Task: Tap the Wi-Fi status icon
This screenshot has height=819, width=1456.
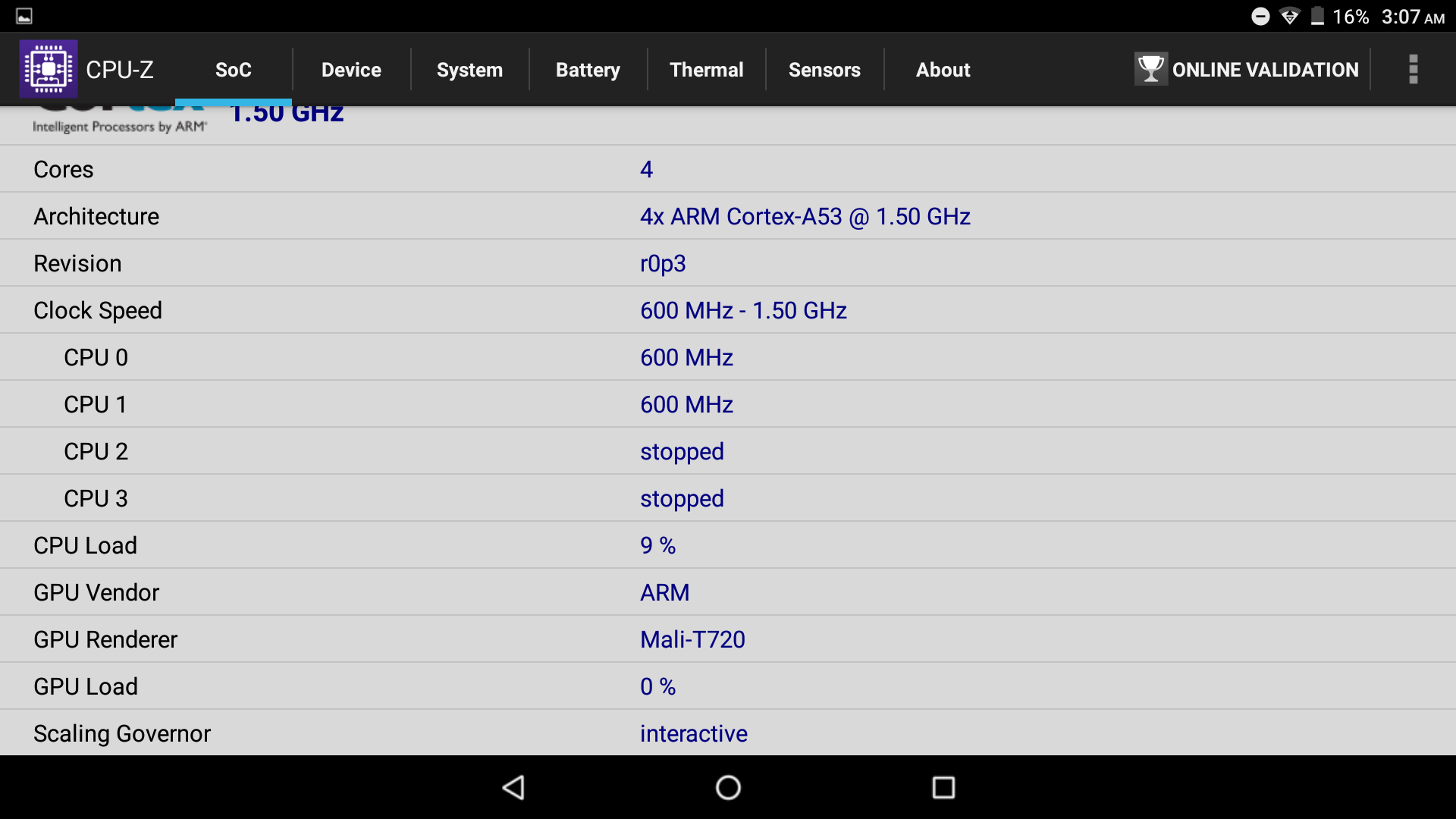Action: tap(1290, 16)
